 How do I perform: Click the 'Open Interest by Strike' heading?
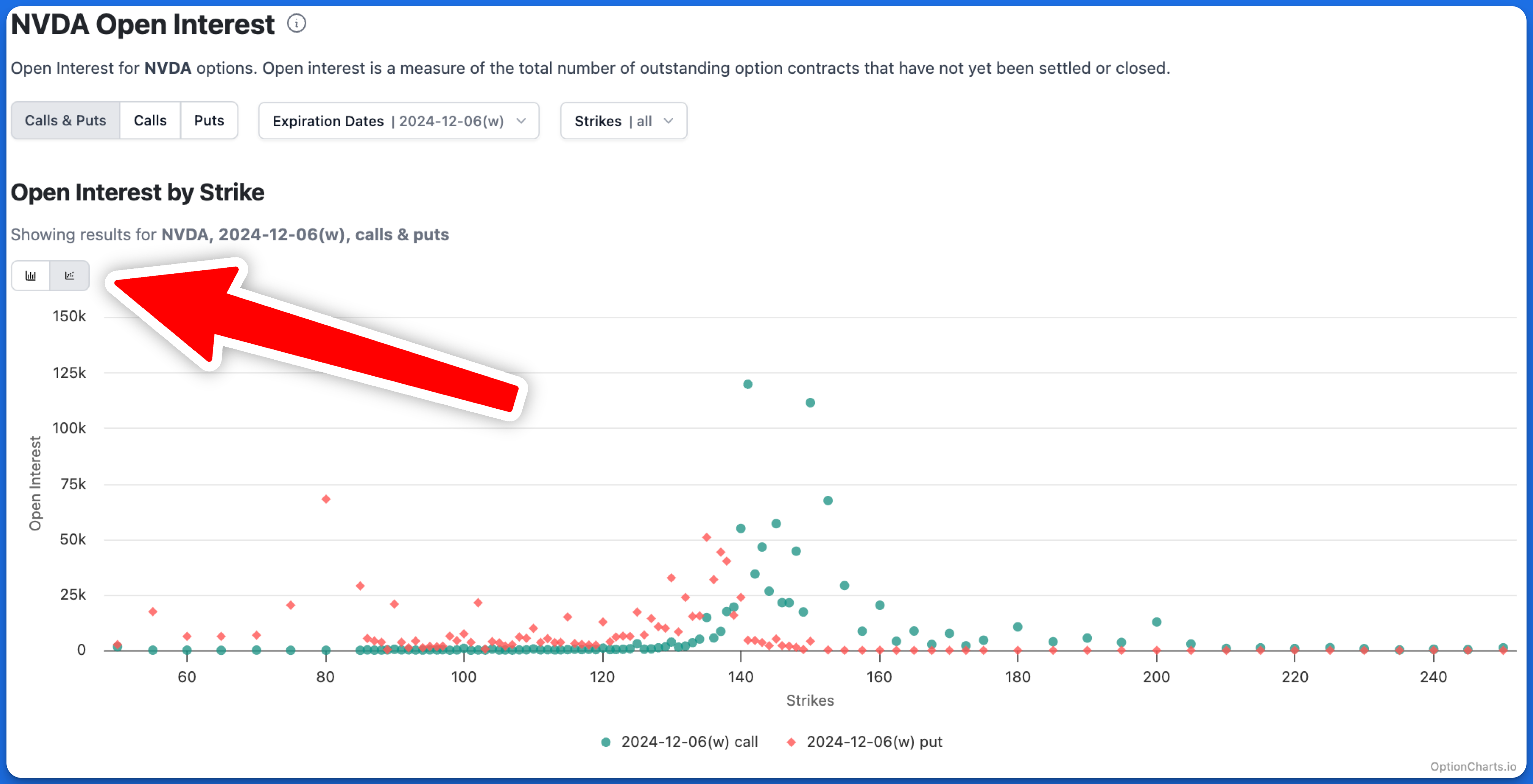tap(138, 193)
